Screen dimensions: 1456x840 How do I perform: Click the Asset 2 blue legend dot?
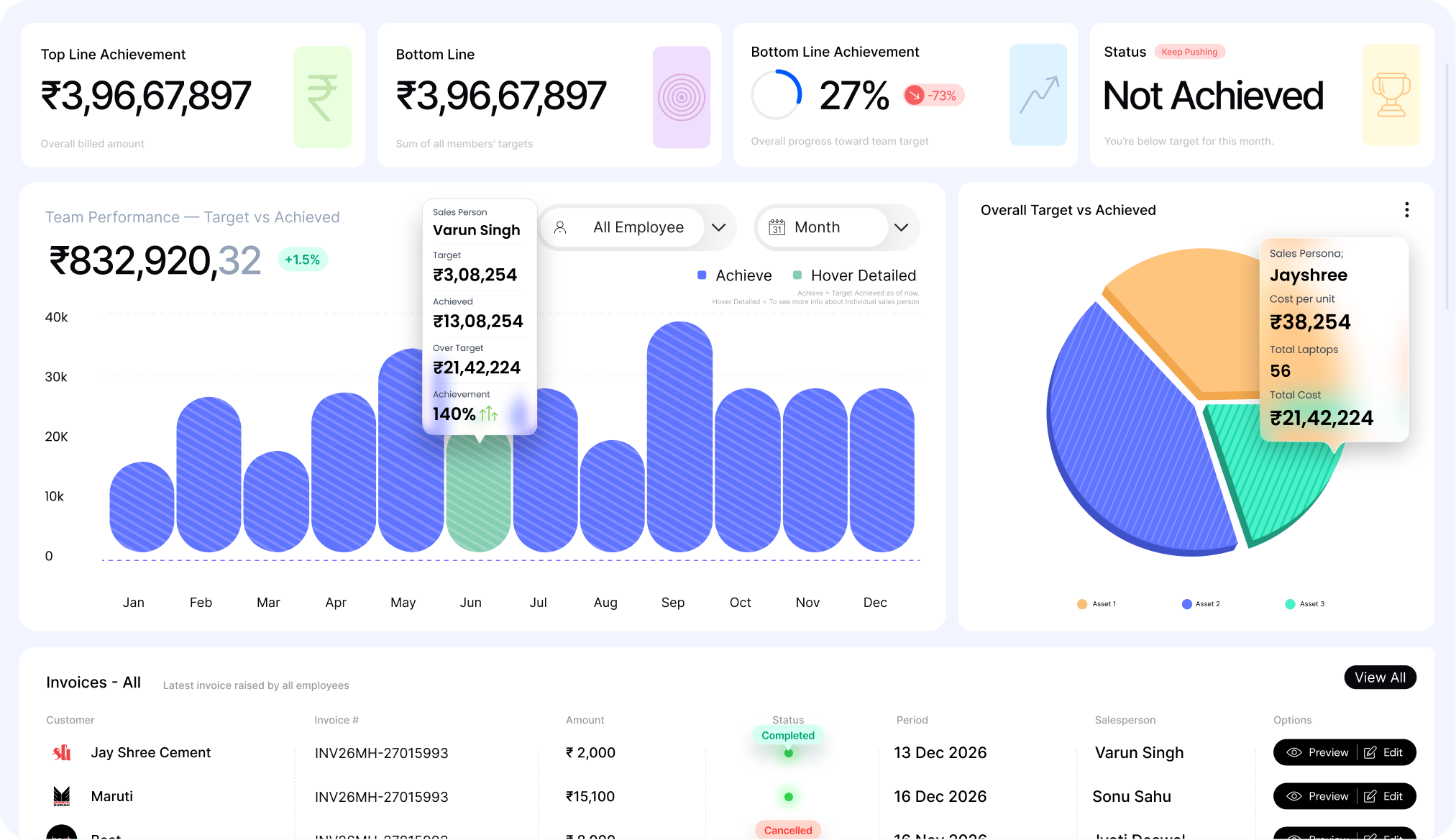pos(1186,604)
